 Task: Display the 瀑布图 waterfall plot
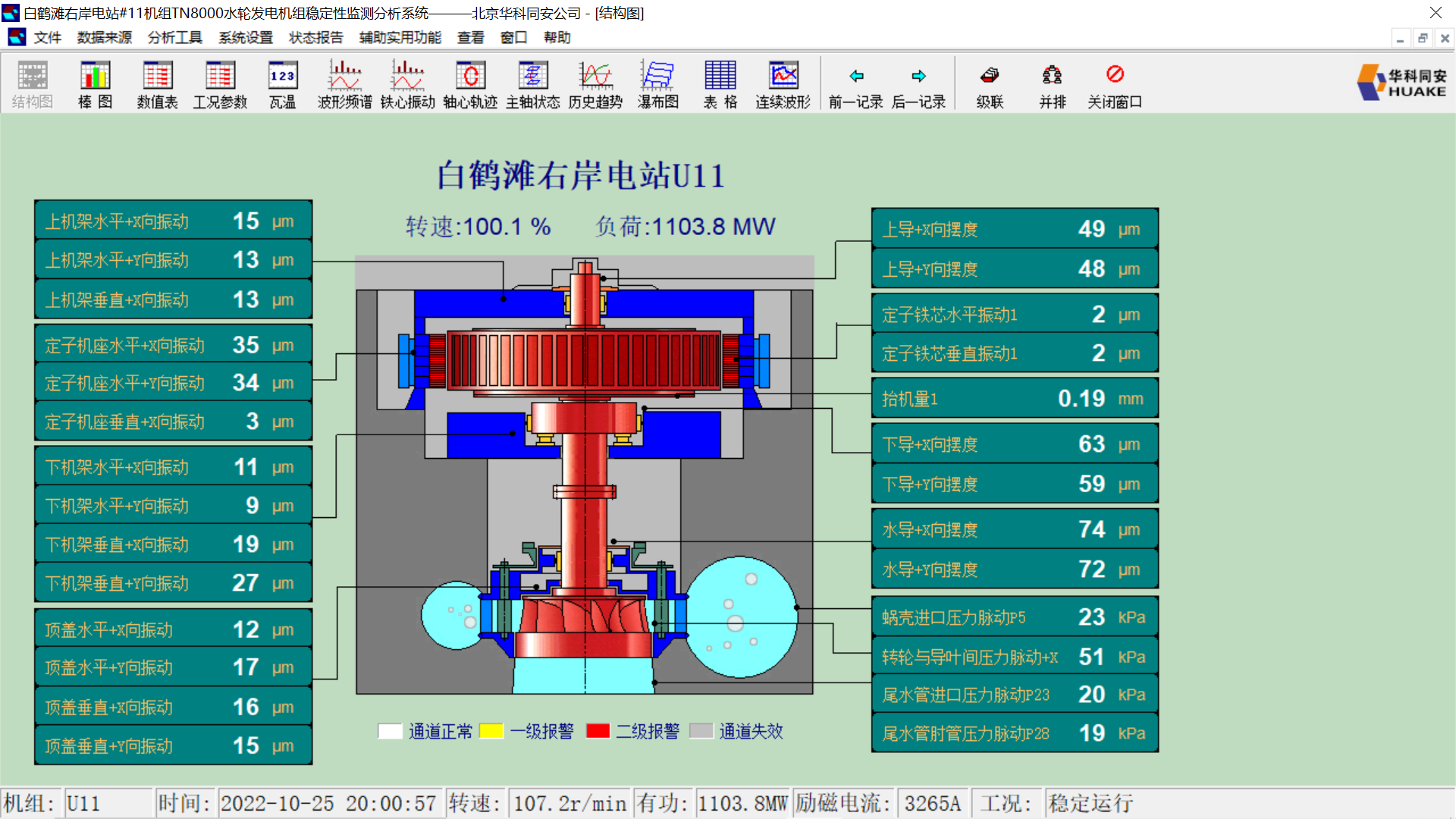[x=657, y=83]
